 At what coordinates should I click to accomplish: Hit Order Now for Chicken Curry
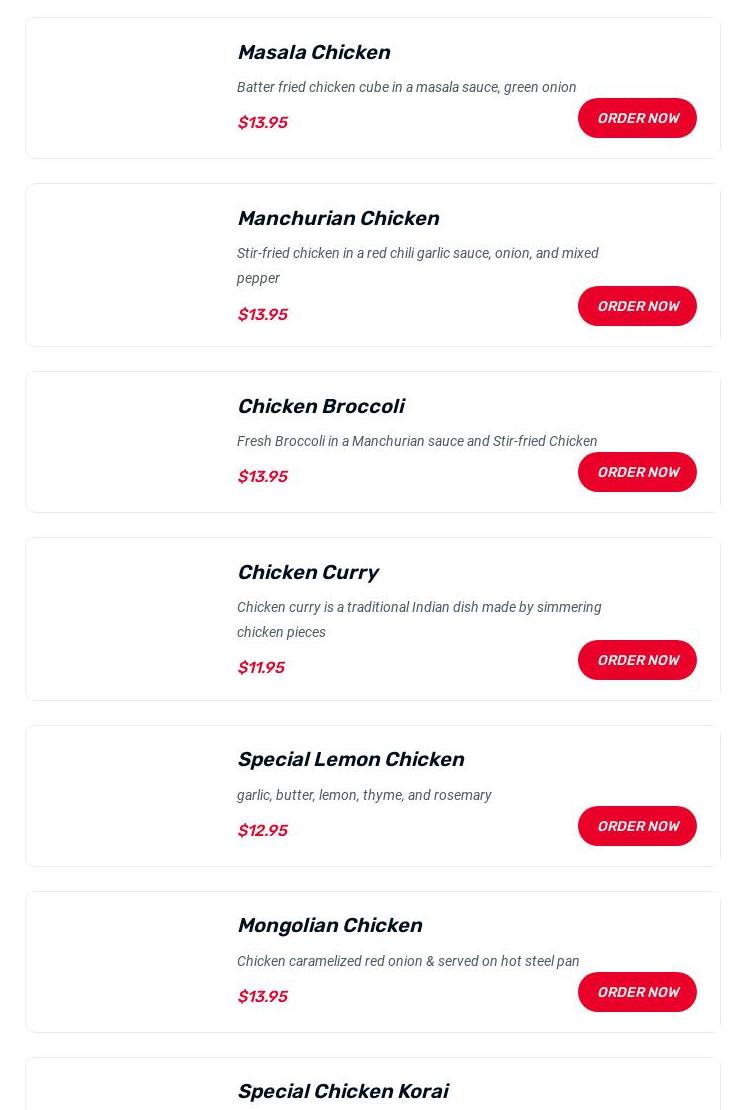click(x=637, y=660)
